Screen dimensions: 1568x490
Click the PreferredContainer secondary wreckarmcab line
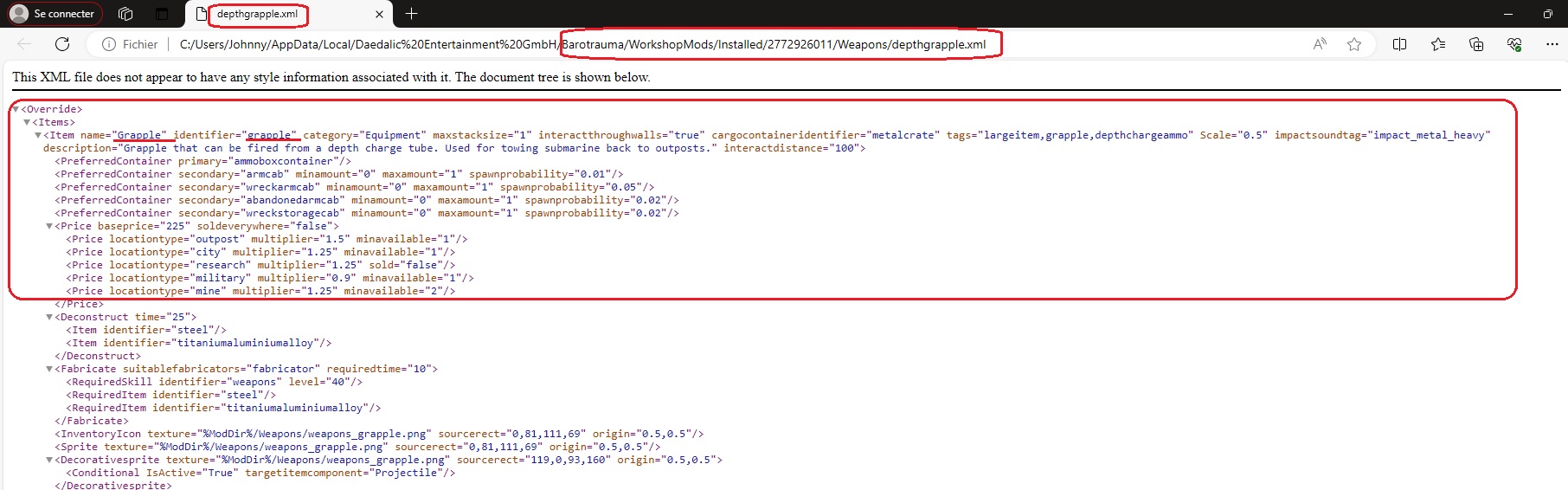[x=355, y=187]
